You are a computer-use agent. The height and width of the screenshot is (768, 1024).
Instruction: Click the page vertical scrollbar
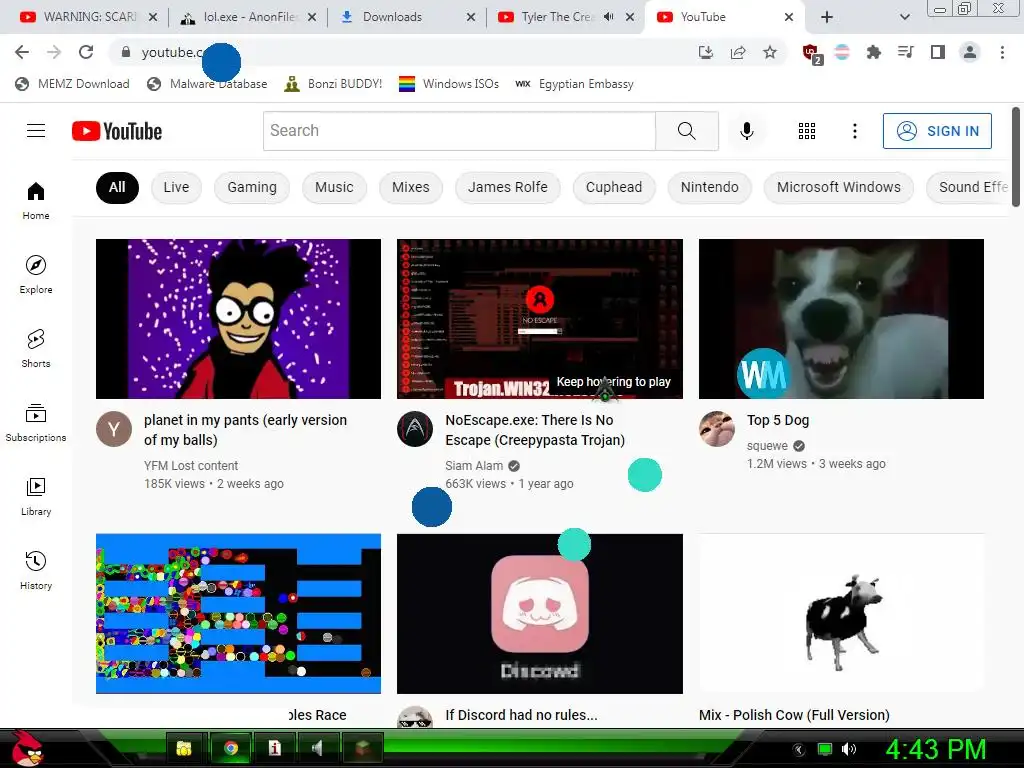pyautogui.click(x=1016, y=157)
